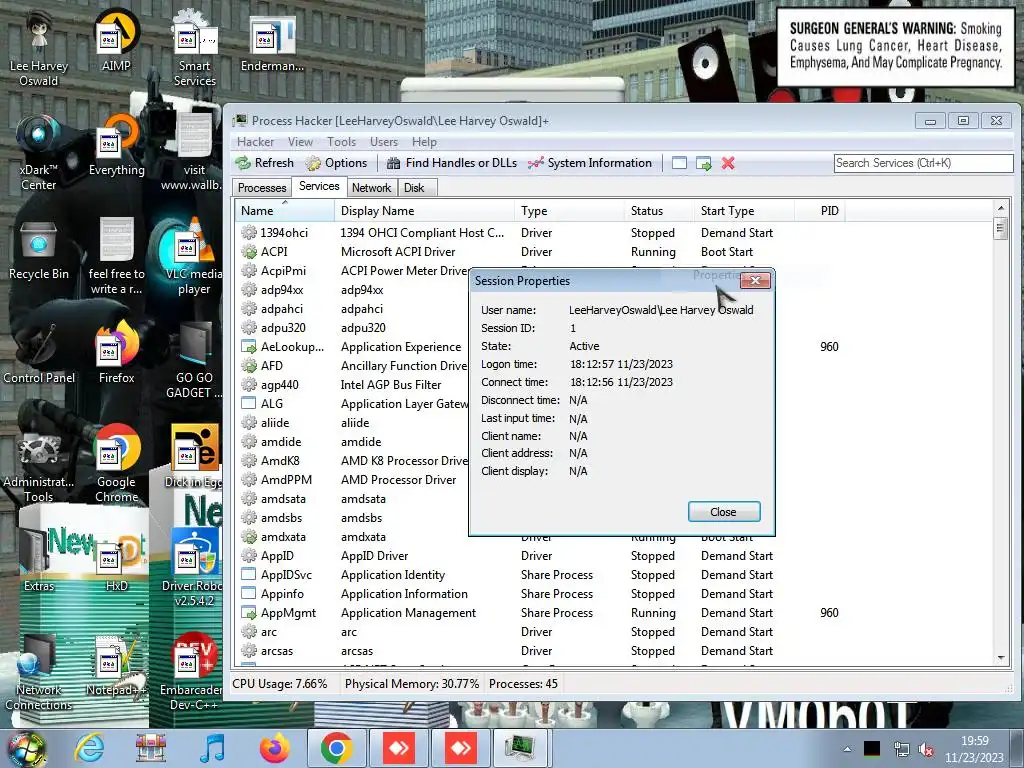Click the services list scroll down arrow
This screenshot has width=1024, height=768.
click(1000, 658)
